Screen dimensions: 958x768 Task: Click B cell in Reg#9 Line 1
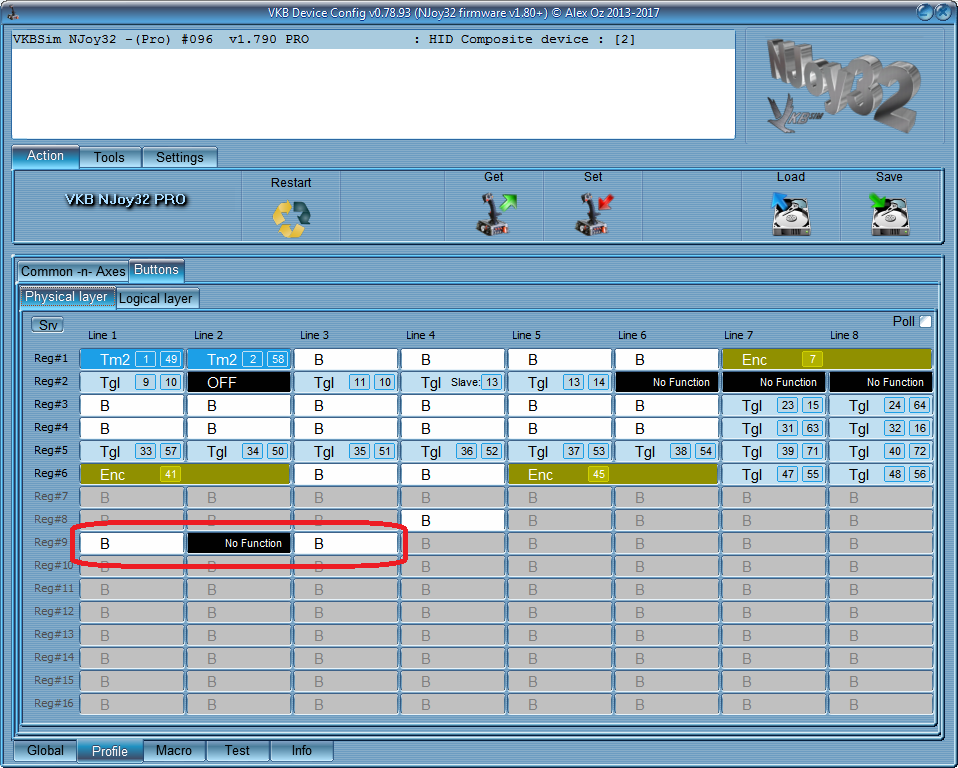tap(132, 543)
